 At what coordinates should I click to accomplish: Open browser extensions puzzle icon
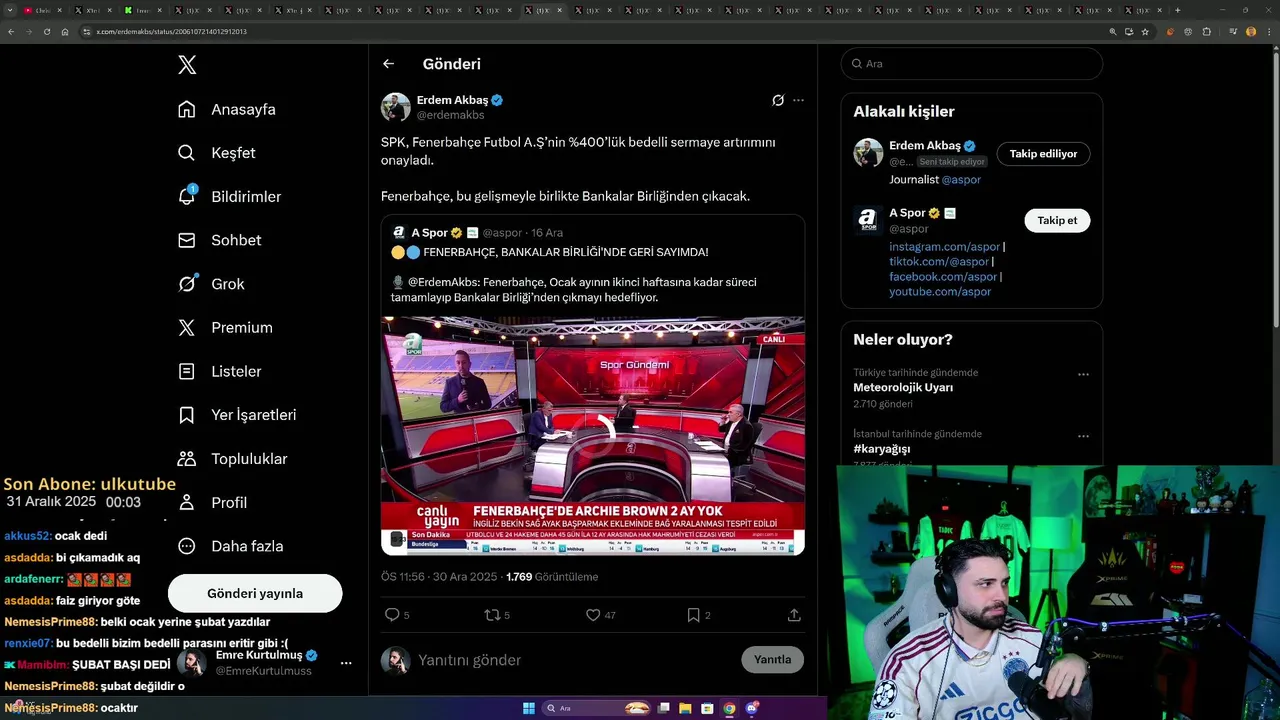click(x=1207, y=31)
